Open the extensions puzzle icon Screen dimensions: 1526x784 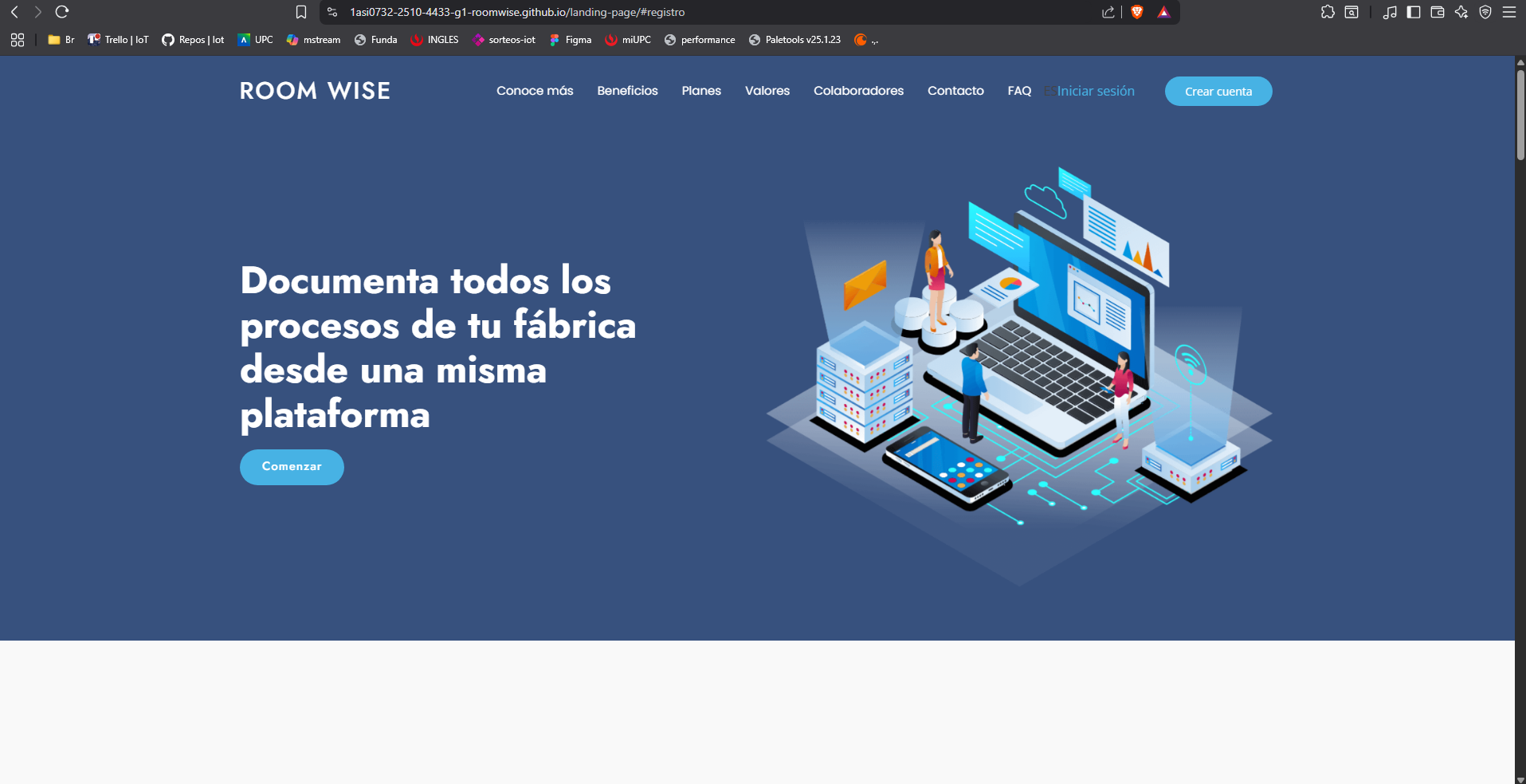[1328, 12]
